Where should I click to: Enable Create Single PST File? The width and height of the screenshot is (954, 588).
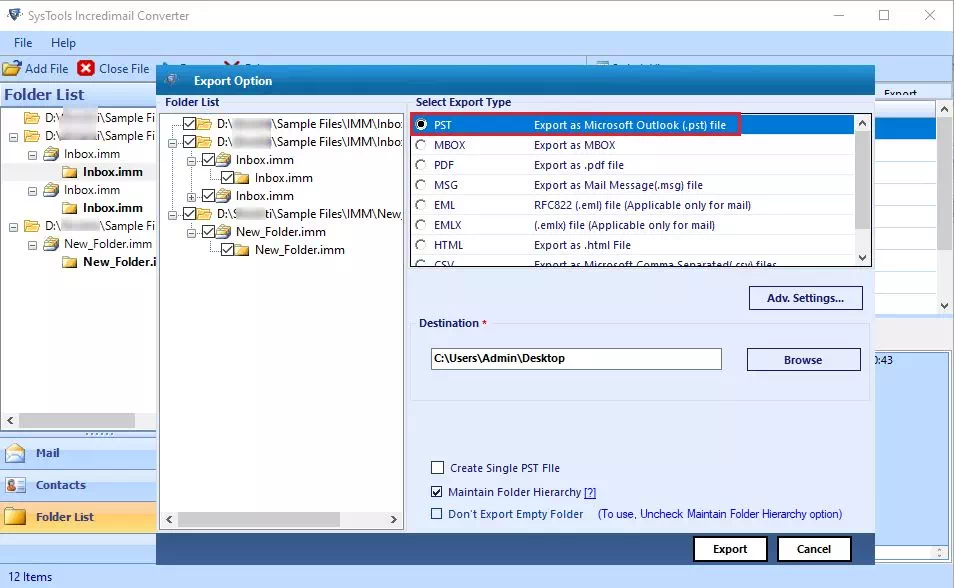pos(437,467)
